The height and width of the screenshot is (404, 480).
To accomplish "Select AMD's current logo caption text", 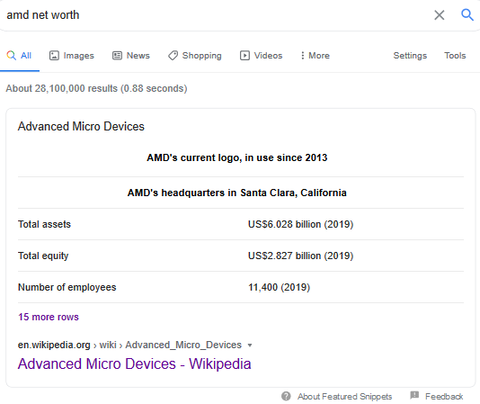I will 237,158.
